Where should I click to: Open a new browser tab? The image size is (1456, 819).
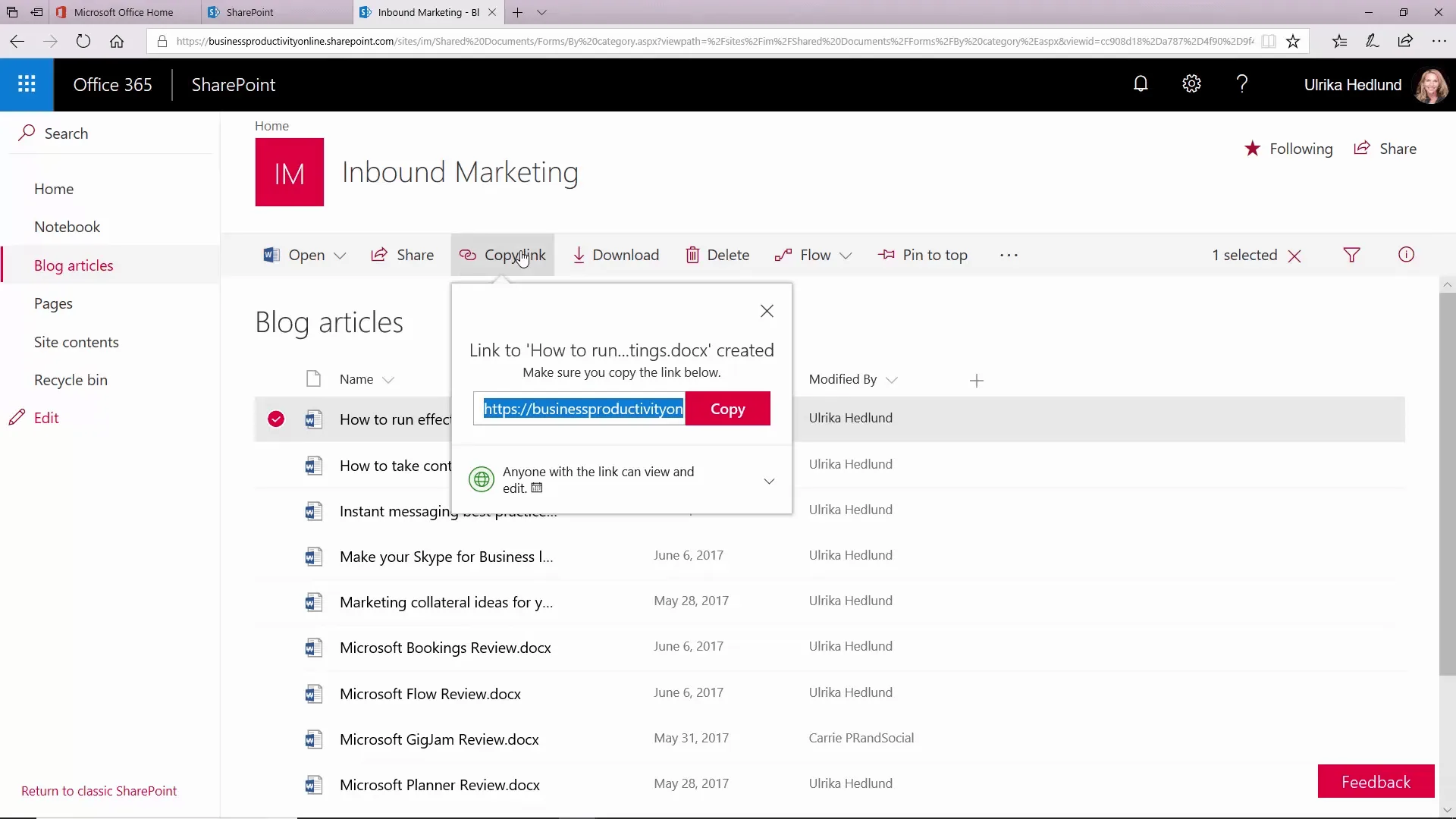pos(517,12)
